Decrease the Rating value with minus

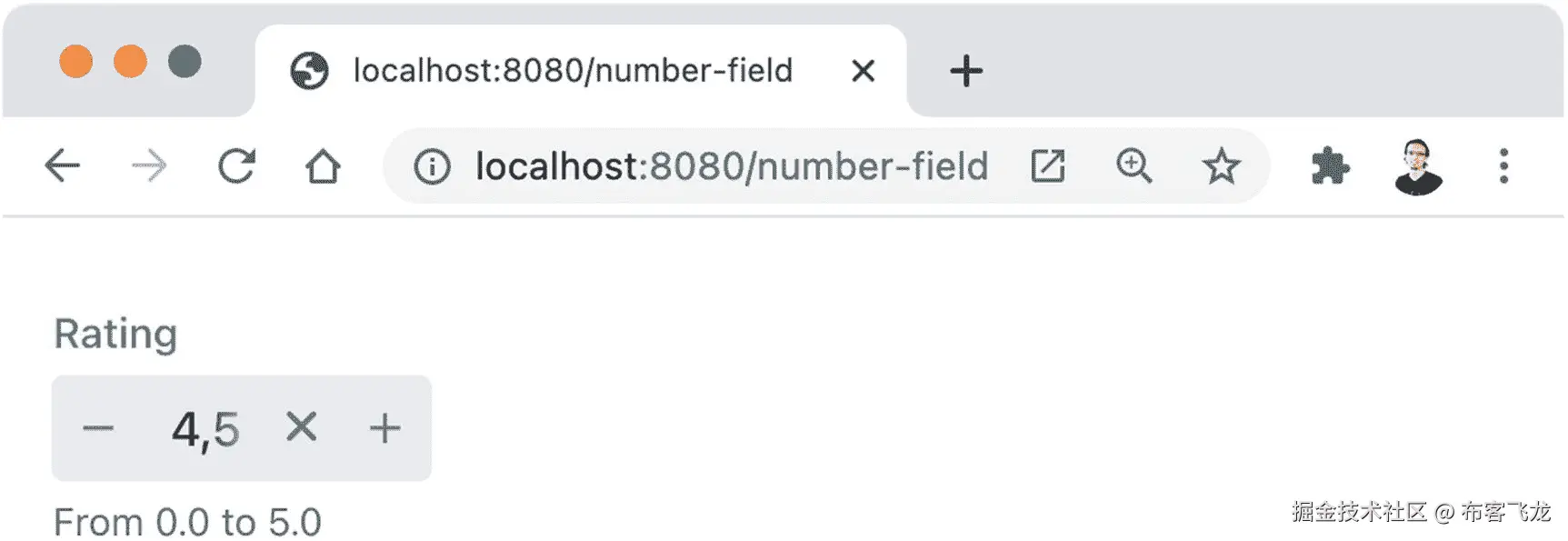[x=98, y=428]
